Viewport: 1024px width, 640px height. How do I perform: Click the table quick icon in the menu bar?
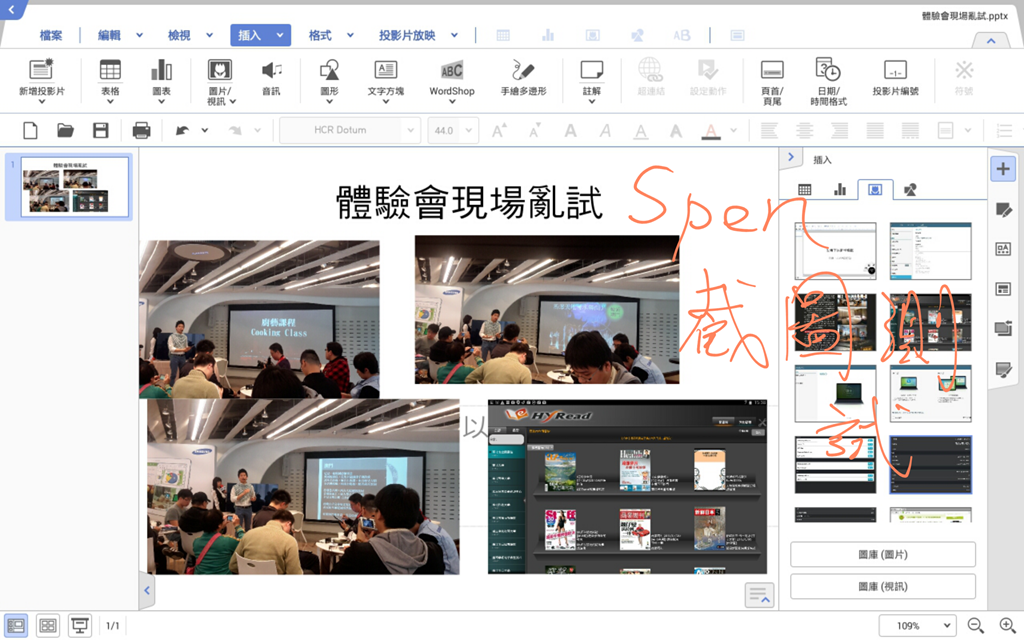coord(503,35)
